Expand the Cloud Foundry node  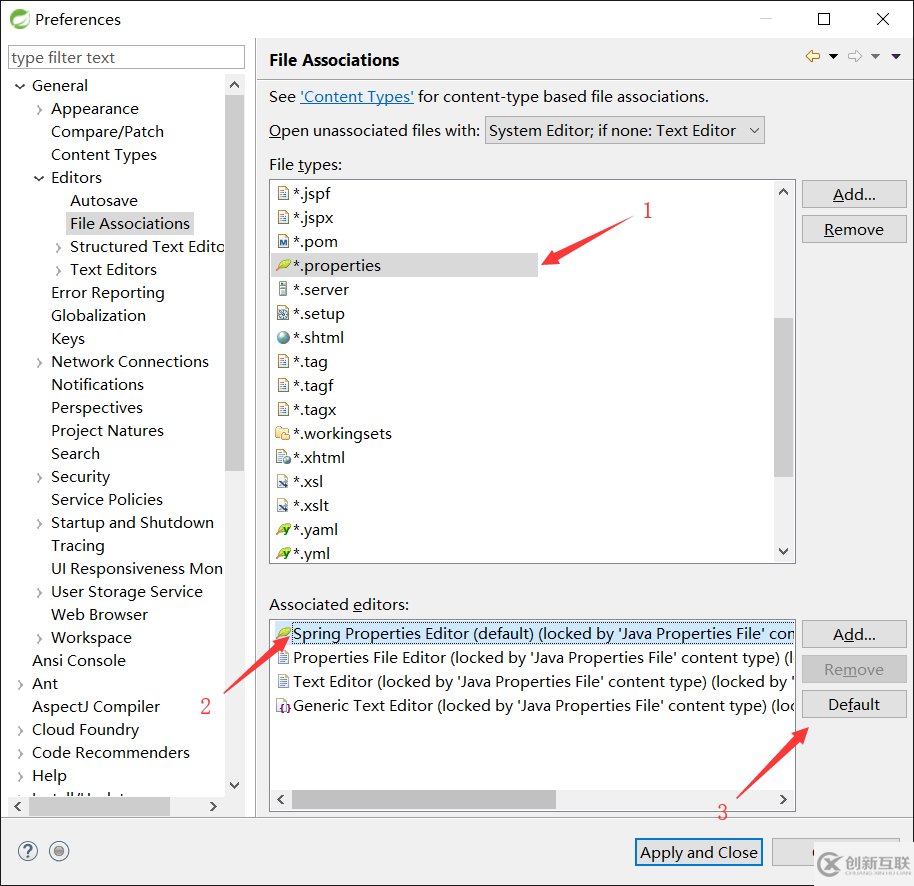tap(20, 730)
